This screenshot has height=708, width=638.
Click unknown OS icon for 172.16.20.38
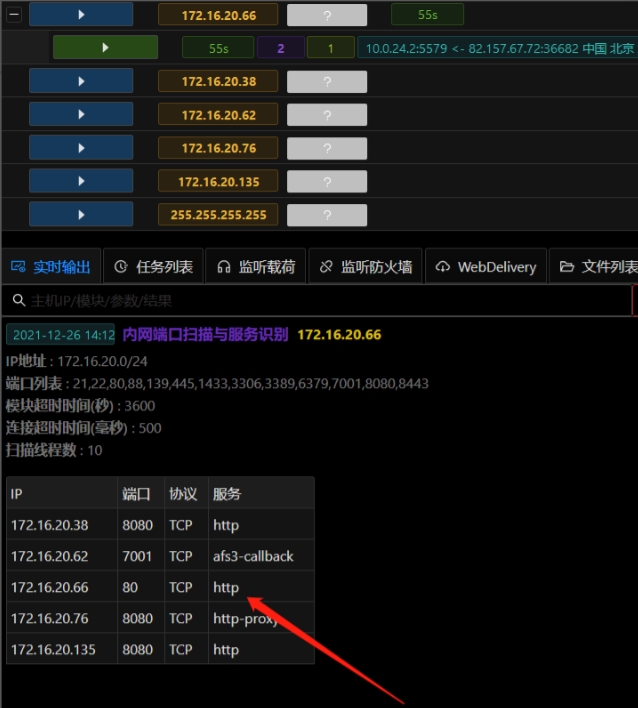point(327,81)
